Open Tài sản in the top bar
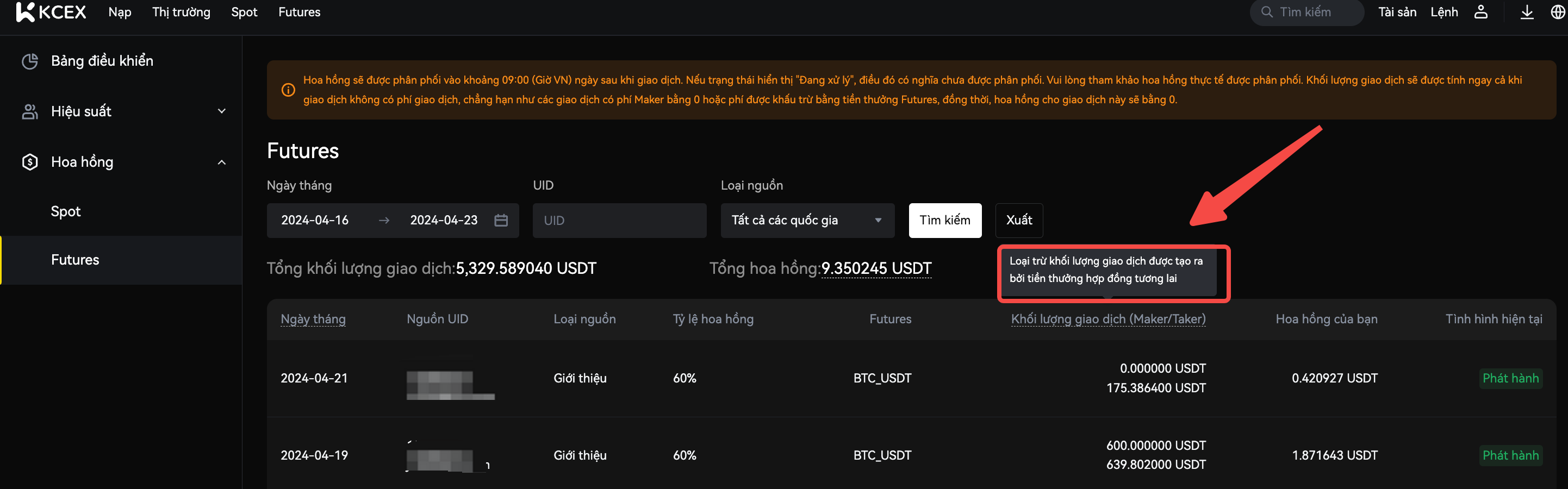Screen dimensions: 1568x489 (x=1397, y=12)
